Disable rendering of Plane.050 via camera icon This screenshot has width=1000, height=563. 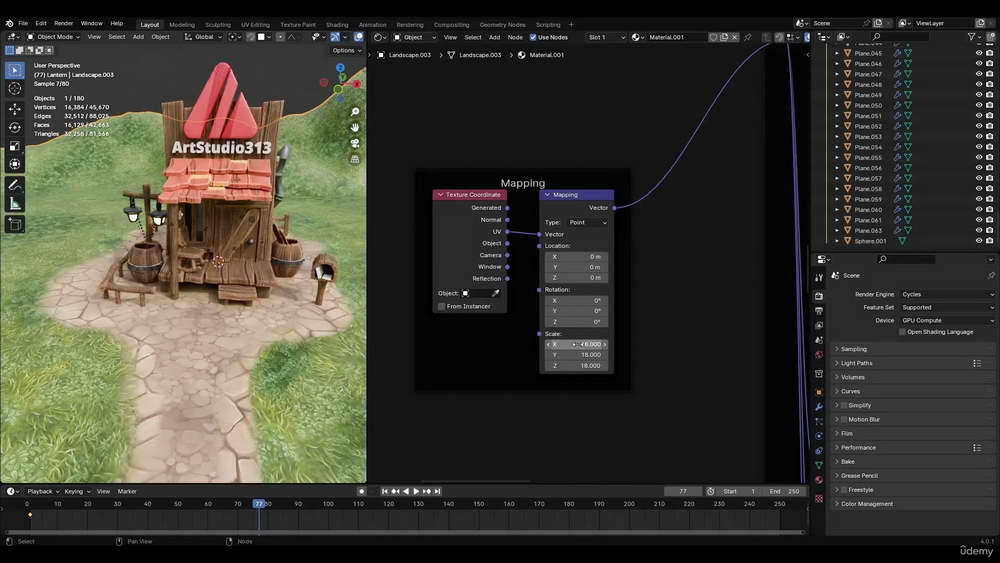(989, 105)
